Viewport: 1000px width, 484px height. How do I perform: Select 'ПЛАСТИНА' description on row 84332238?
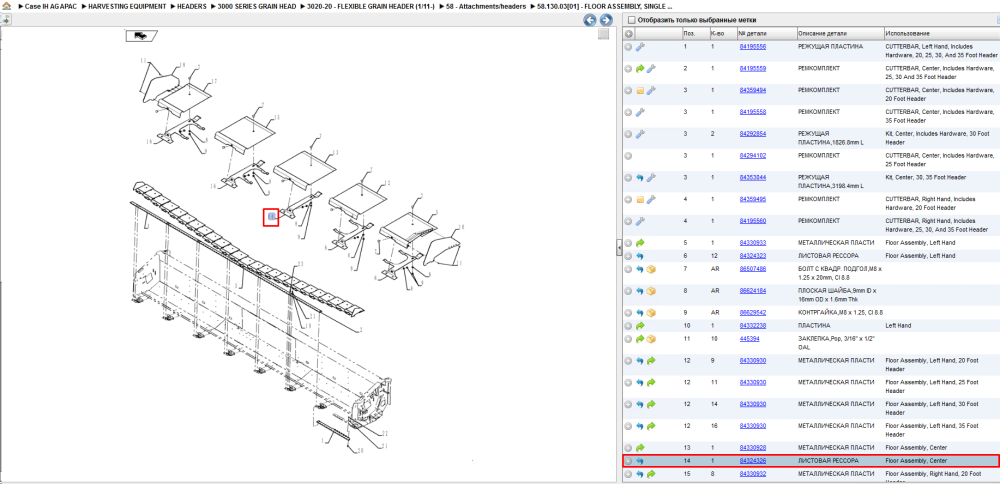point(814,325)
